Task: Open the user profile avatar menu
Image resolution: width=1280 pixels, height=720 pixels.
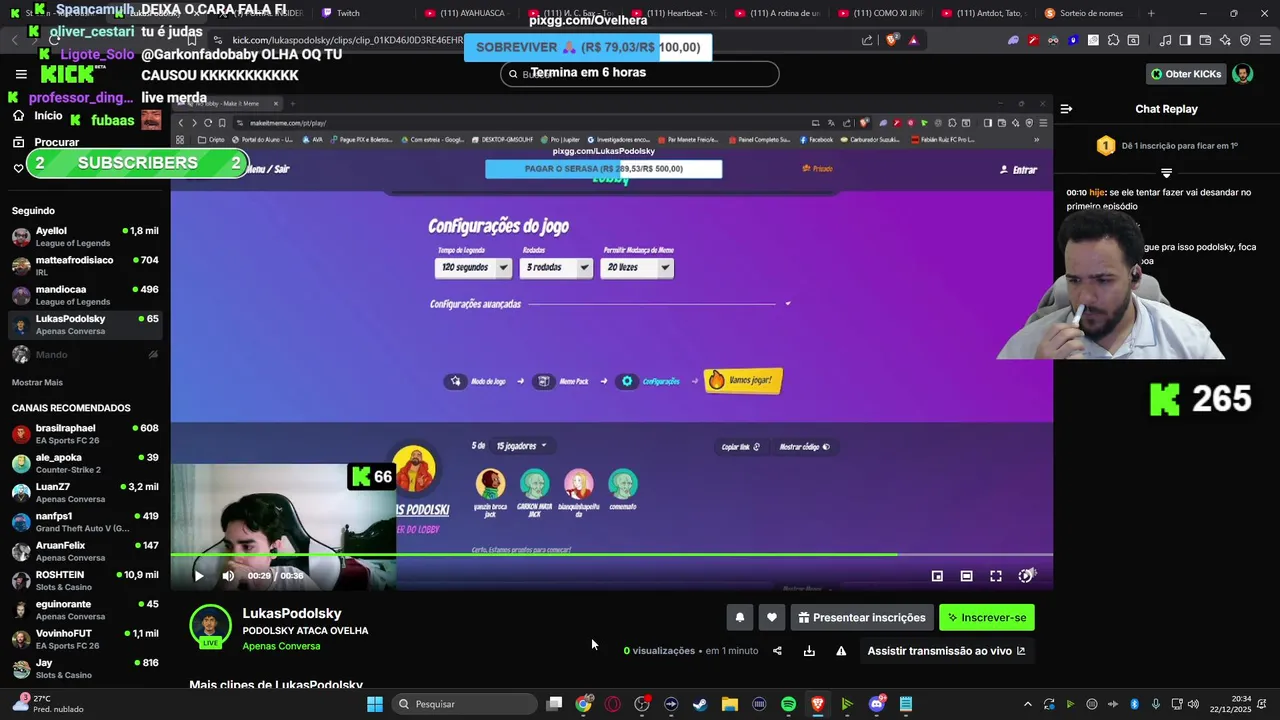Action: click(x=1242, y=74)
